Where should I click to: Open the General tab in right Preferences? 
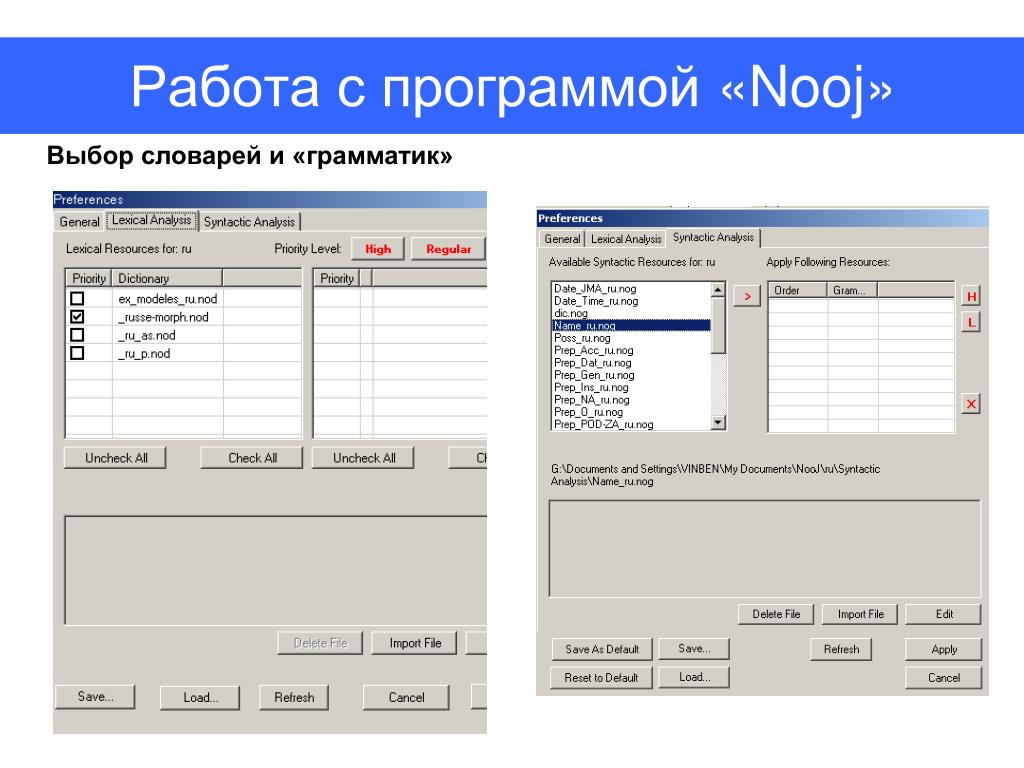coord(562,239)
